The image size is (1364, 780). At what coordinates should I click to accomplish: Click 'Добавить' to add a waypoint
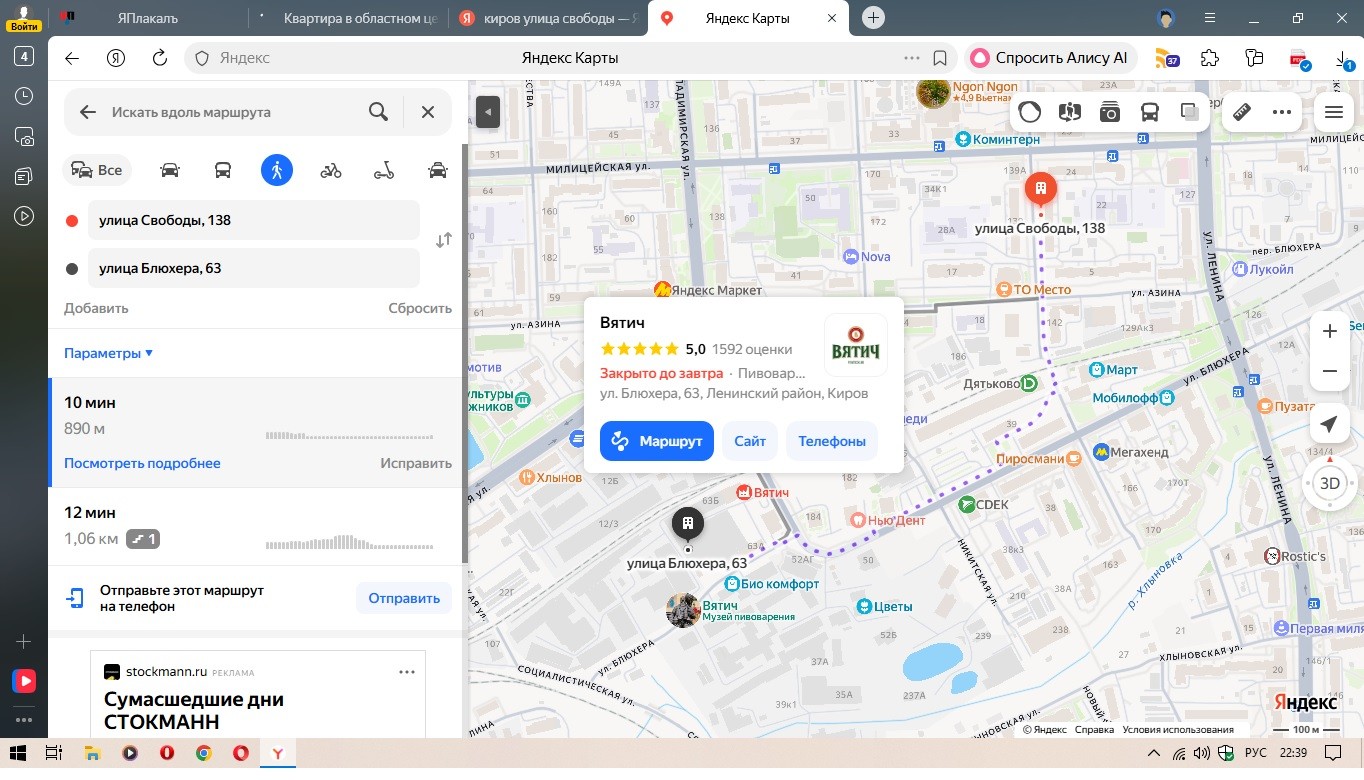point(96,308)
